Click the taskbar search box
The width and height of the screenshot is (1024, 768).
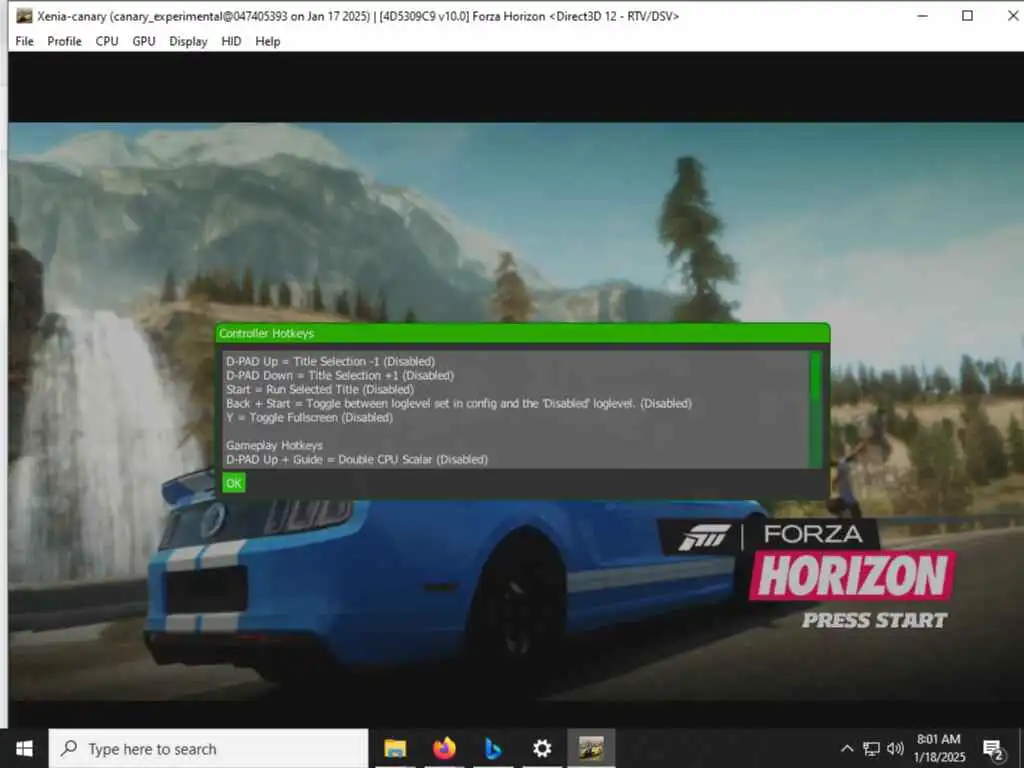coord(209,748)
